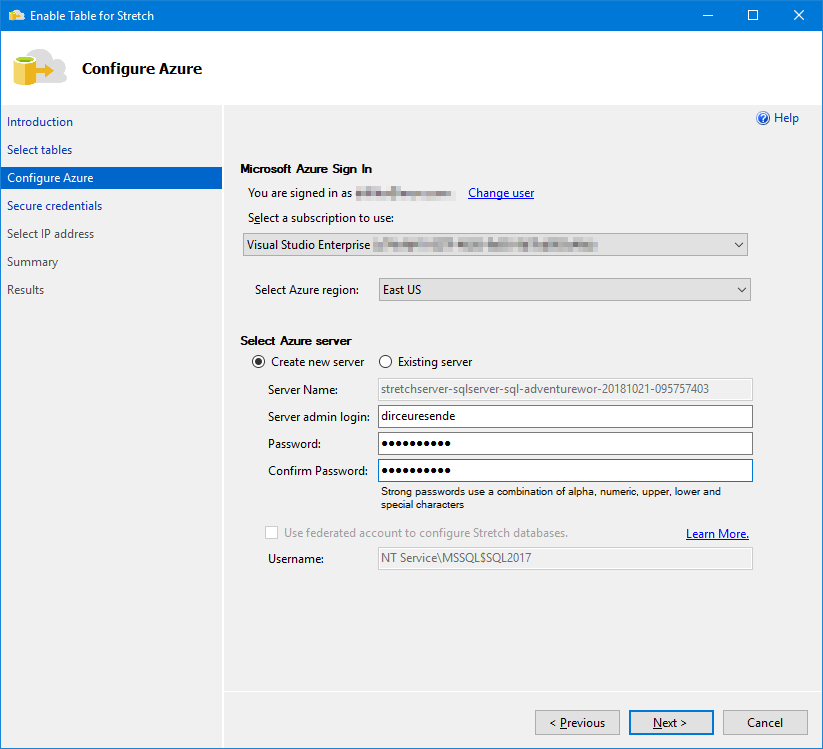Click the Username field with NT Service

pos(565,558)
